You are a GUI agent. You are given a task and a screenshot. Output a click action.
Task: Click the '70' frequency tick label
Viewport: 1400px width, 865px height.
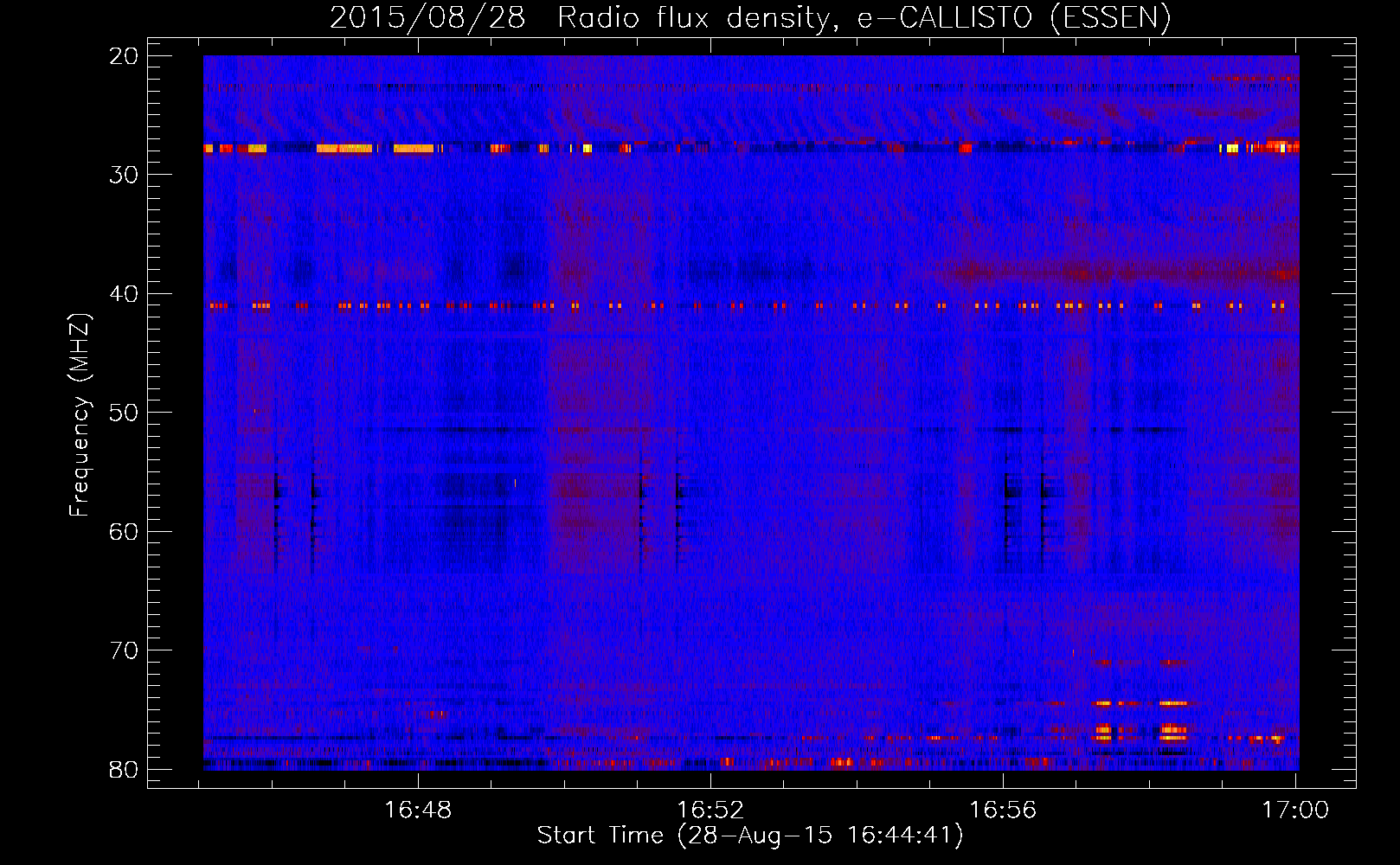click(124, 650)
